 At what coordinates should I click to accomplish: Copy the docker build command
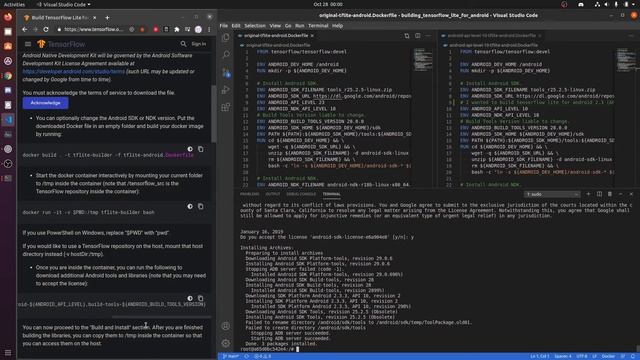(x=200, y=149)
